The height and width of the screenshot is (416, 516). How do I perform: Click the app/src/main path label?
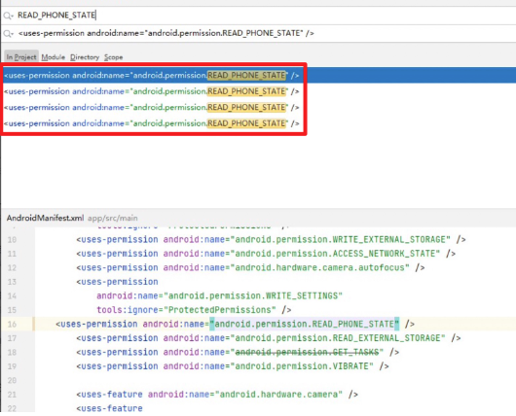pos(112,218)
